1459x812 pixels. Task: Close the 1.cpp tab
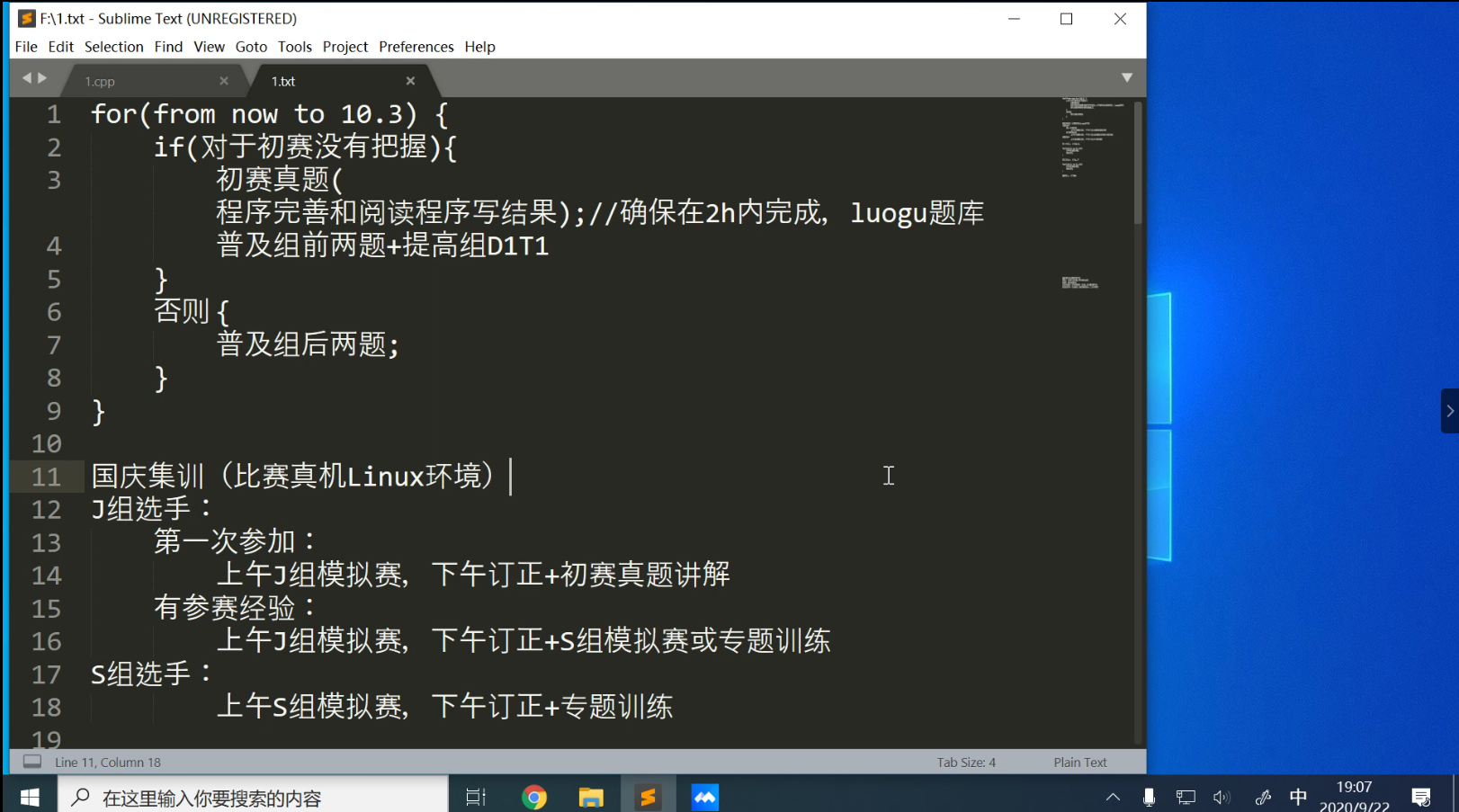(224, 81)
